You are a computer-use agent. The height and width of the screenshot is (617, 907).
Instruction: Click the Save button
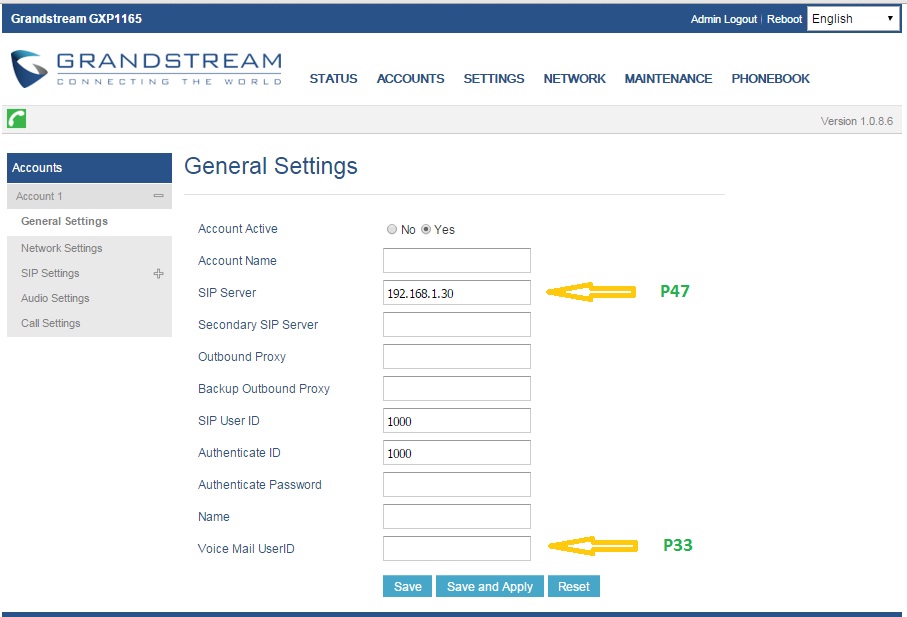[407, 586]
